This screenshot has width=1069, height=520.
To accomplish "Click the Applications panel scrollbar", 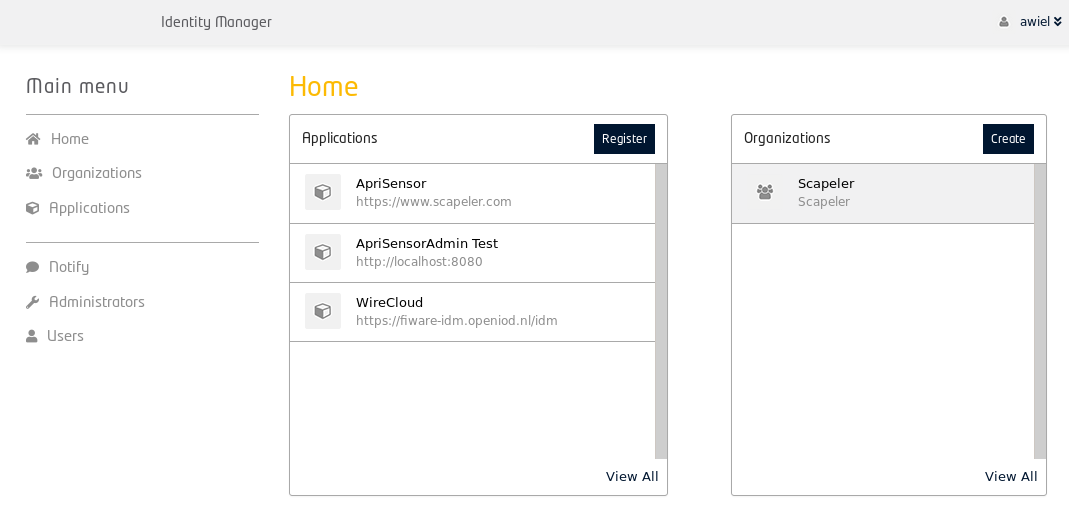I will pyautogui.click(x=661, y=311).
